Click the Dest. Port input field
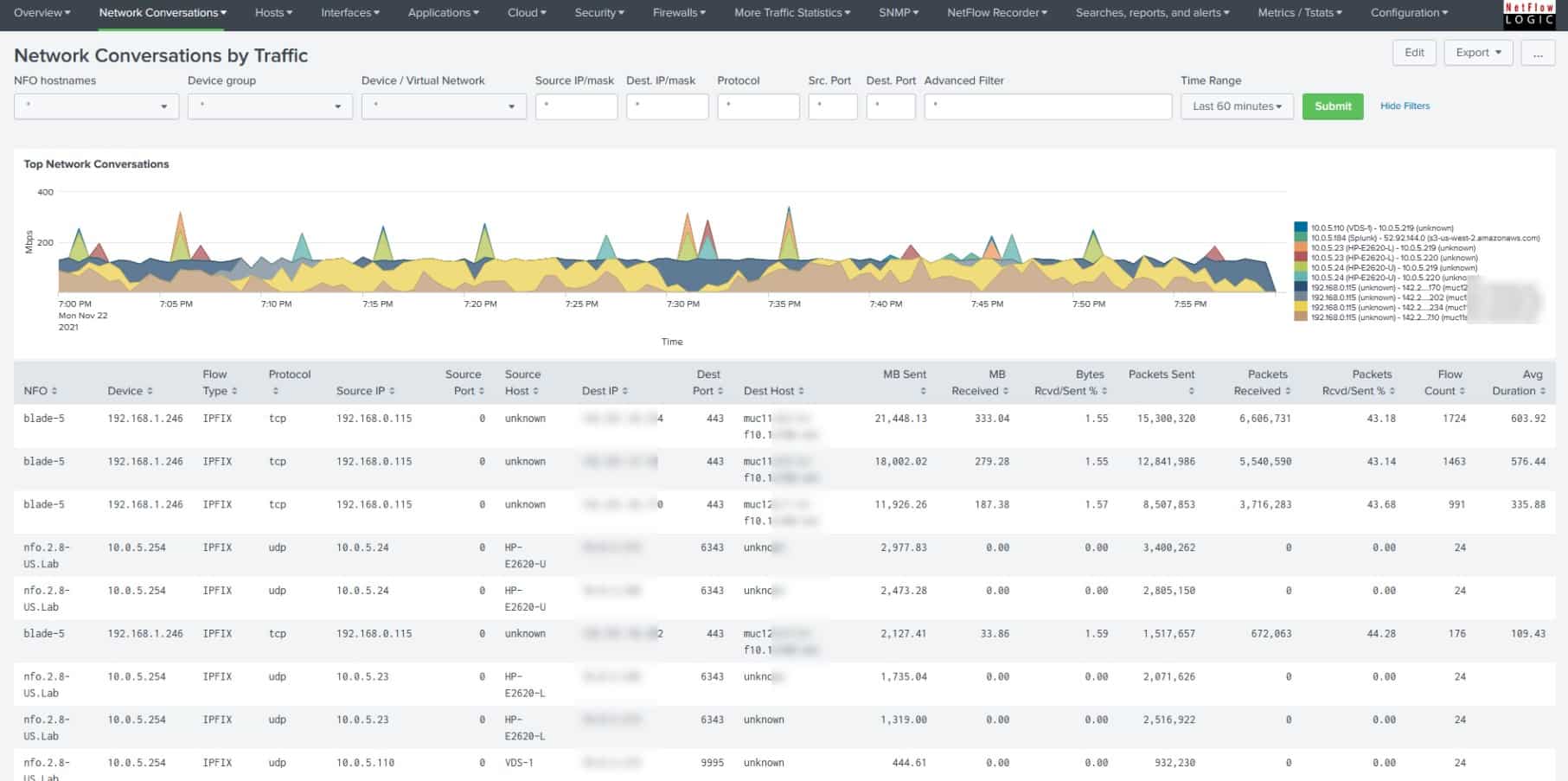Image resolution: width=1568 pixels, height=781 pixels. (x=891, y=106)
